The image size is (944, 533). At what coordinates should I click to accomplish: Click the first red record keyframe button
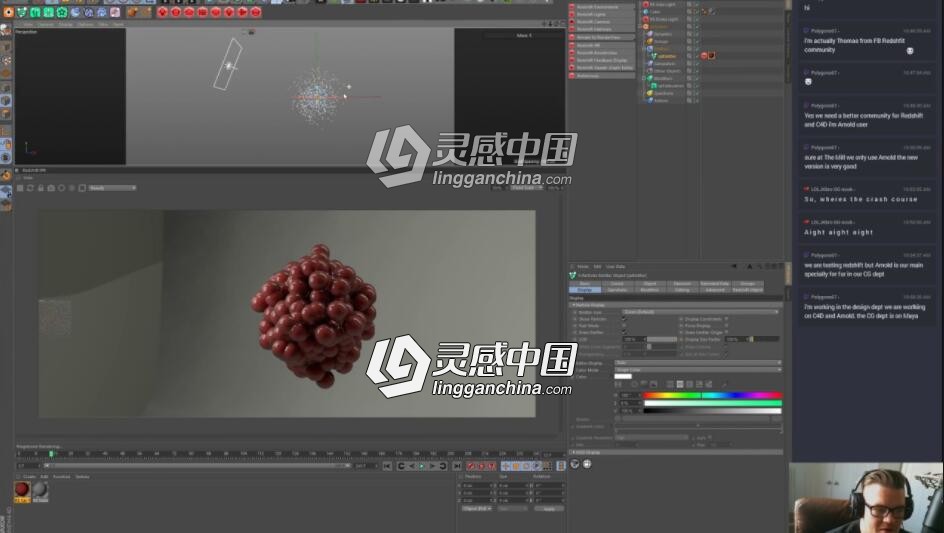(471, 466)
